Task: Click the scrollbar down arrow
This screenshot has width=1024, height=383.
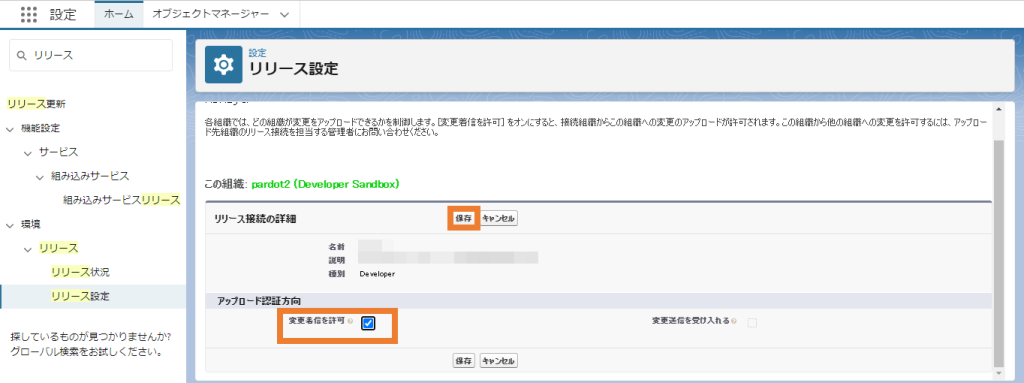Action: 998,373
